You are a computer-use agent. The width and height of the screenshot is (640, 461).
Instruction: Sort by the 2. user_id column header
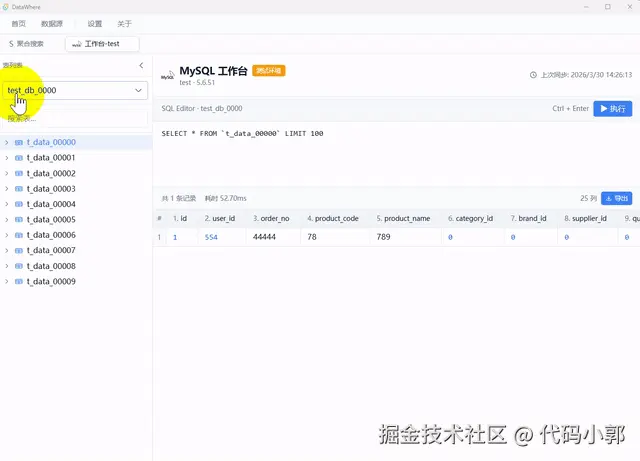coord(220,218)
